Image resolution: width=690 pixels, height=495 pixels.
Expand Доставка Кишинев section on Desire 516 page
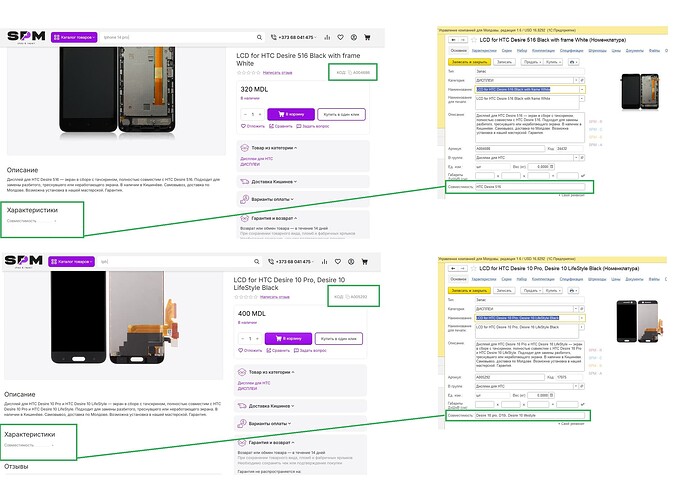[303, 182]
